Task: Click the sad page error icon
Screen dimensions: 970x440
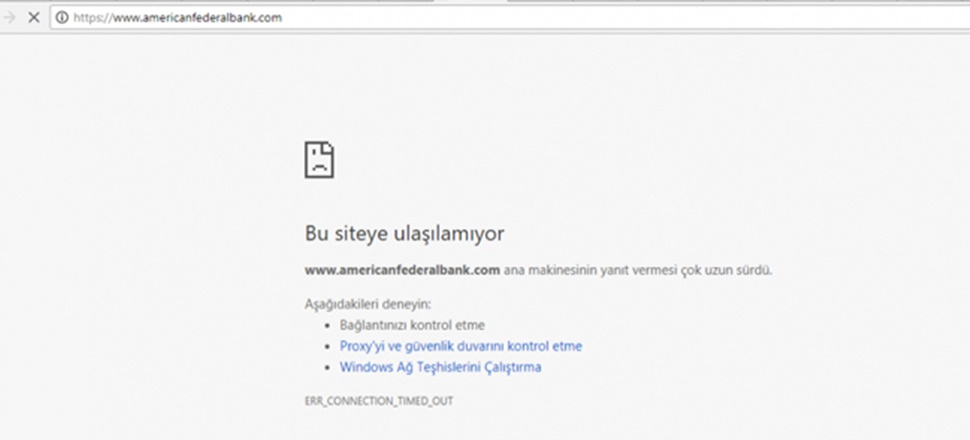Action: pyautogui.click(x=319, y=160)
